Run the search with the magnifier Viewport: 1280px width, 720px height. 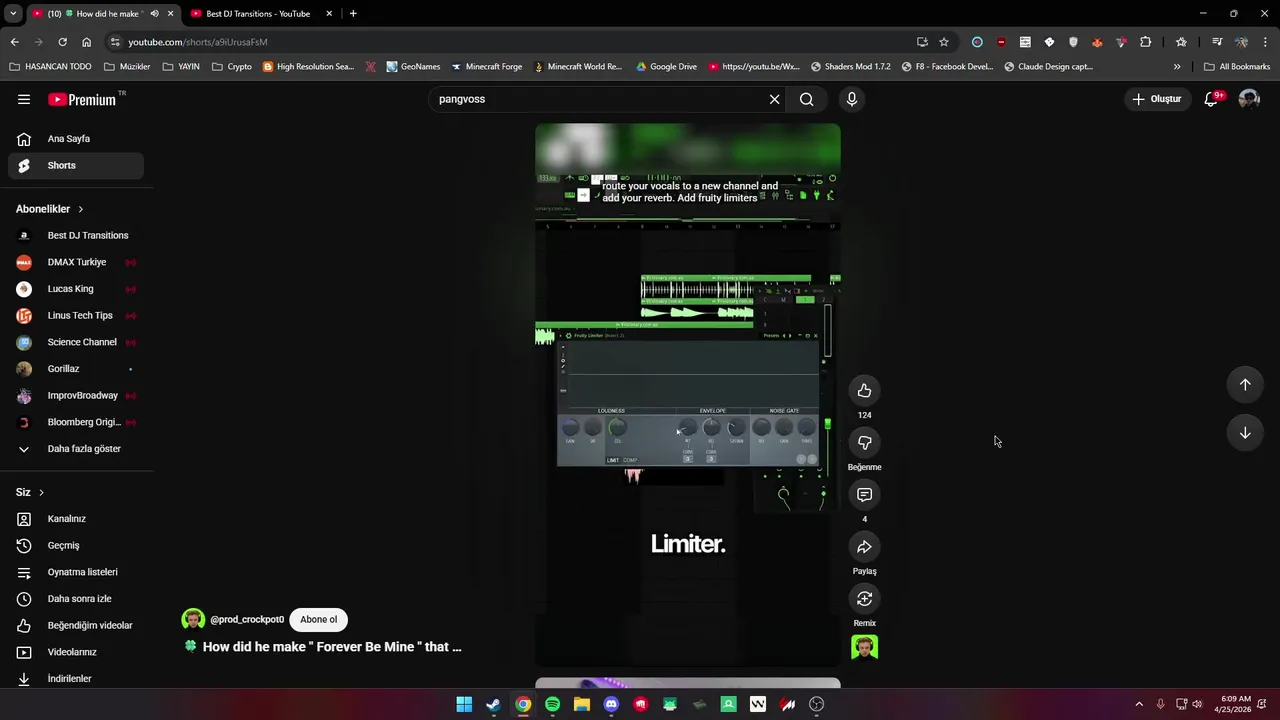pyautogui.click(x=806, y=99)
